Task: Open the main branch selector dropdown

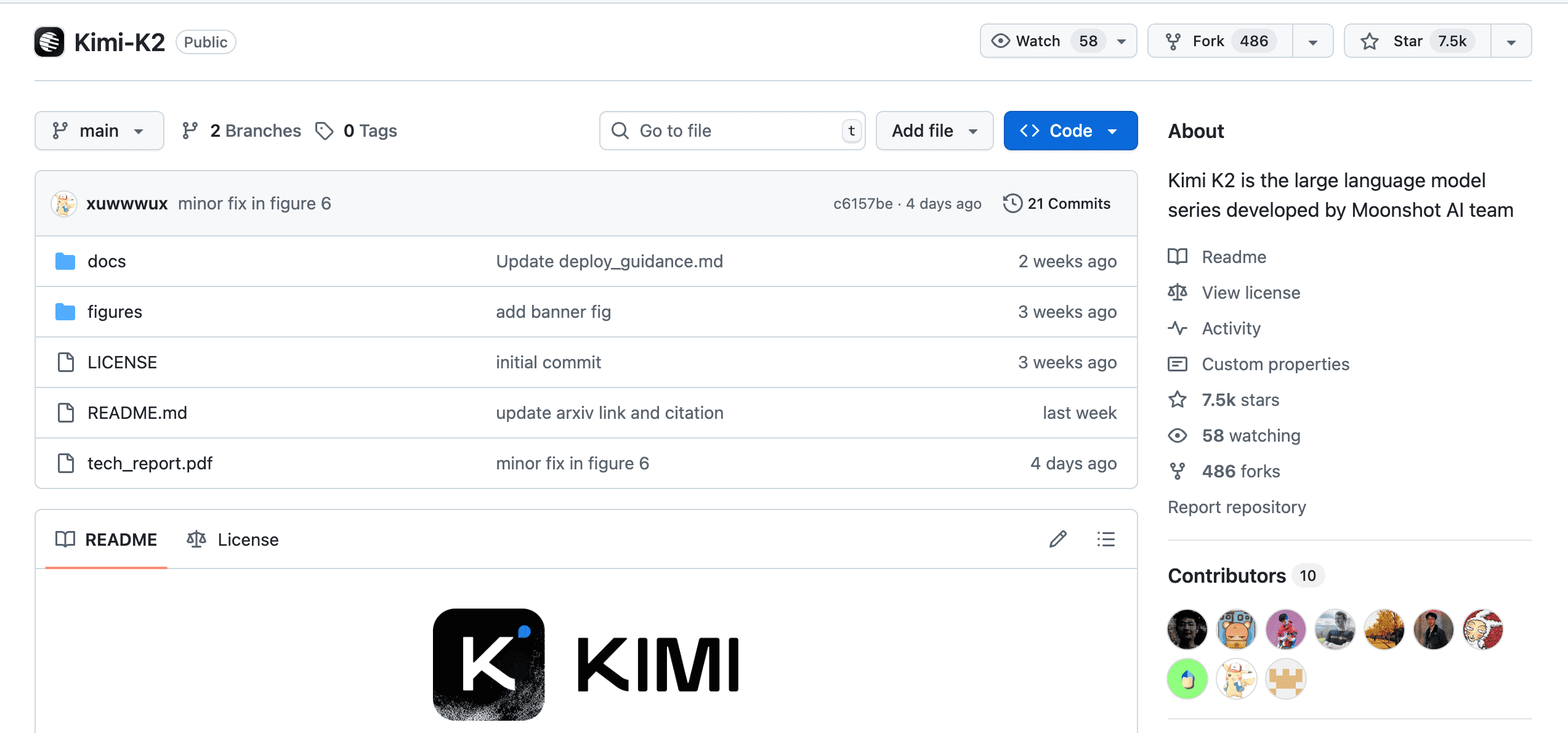Action: (x=99, y=131)
